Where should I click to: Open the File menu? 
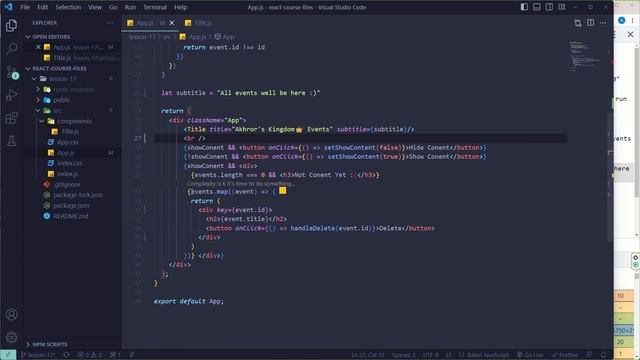25,7
